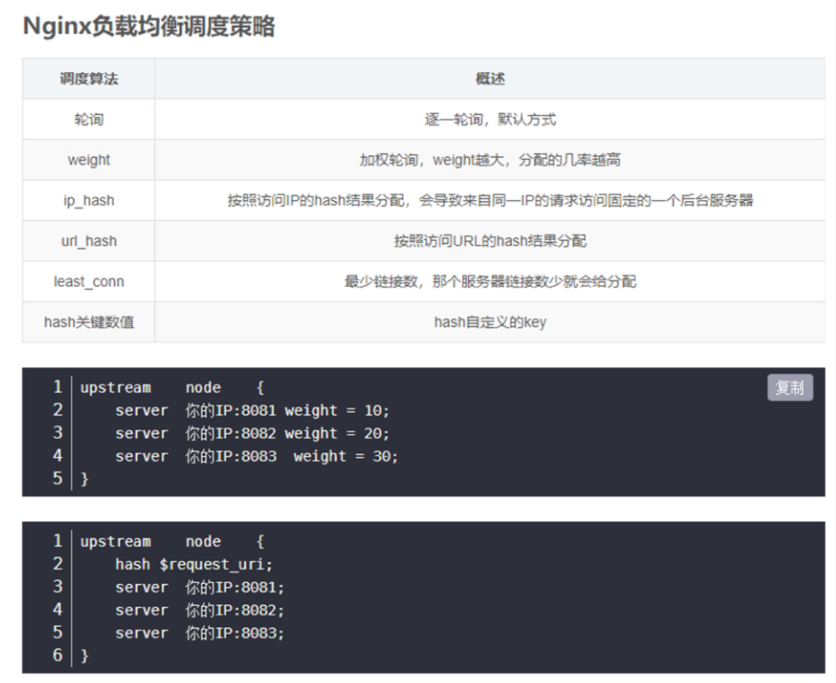The image size is (836, 683).
Task: Click line 'server 你的IP:8083;' in second block
Action: pyautogui.click(x=200, y=633)
